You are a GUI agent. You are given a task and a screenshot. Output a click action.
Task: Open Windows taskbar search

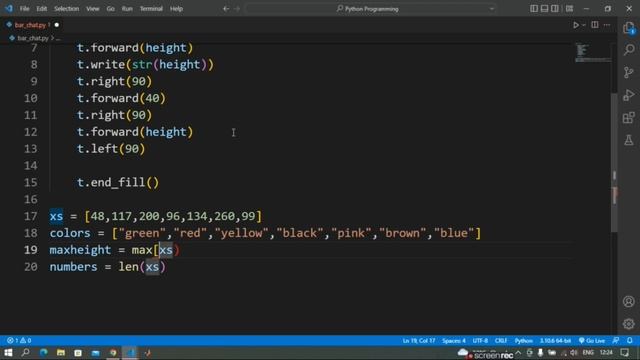26,353
